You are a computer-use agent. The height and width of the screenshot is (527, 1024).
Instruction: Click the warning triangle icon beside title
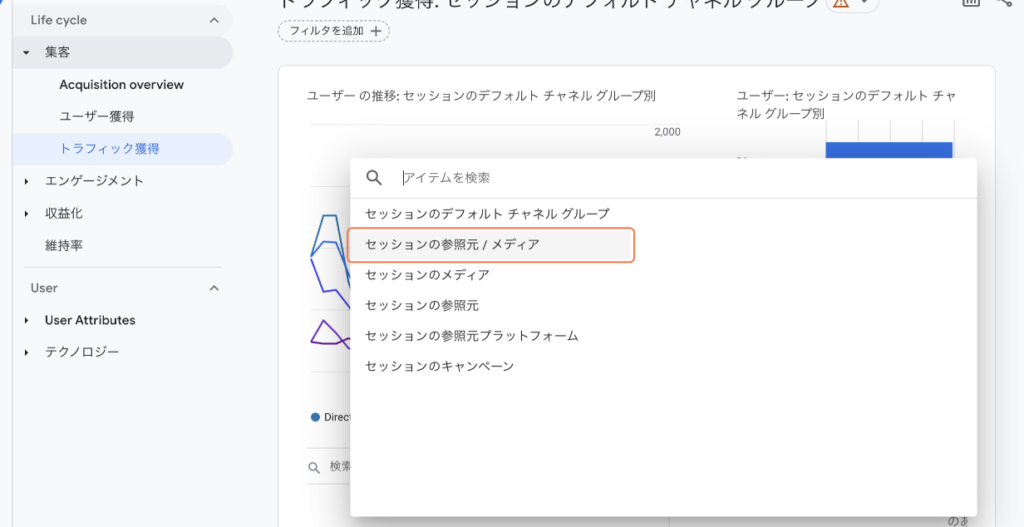(841, 3)
